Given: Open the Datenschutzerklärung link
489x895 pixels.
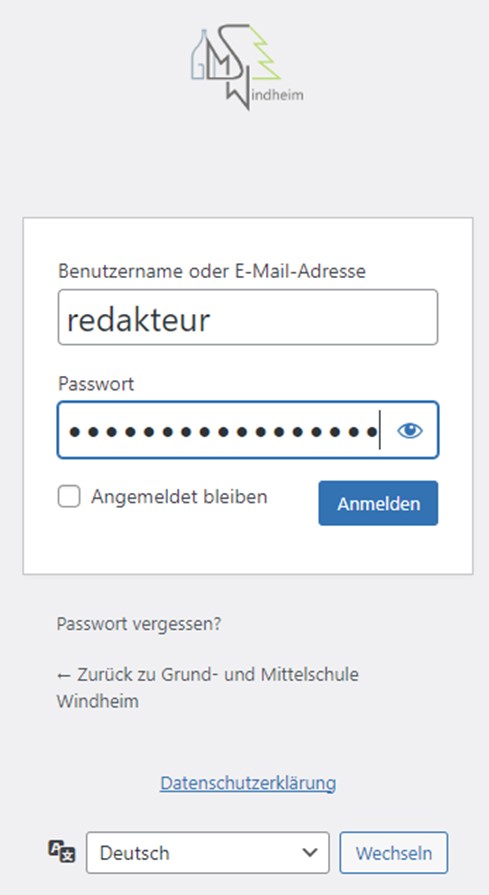Looking at the screenshot, I should point(248,783).
